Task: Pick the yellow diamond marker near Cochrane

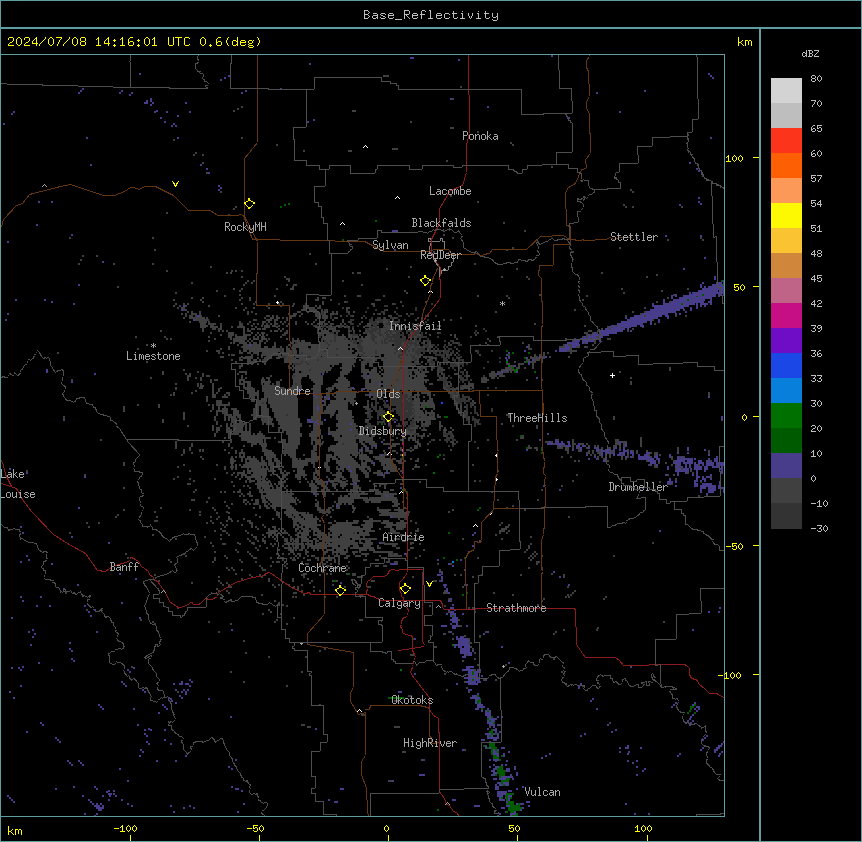Action: pos(340,590)
